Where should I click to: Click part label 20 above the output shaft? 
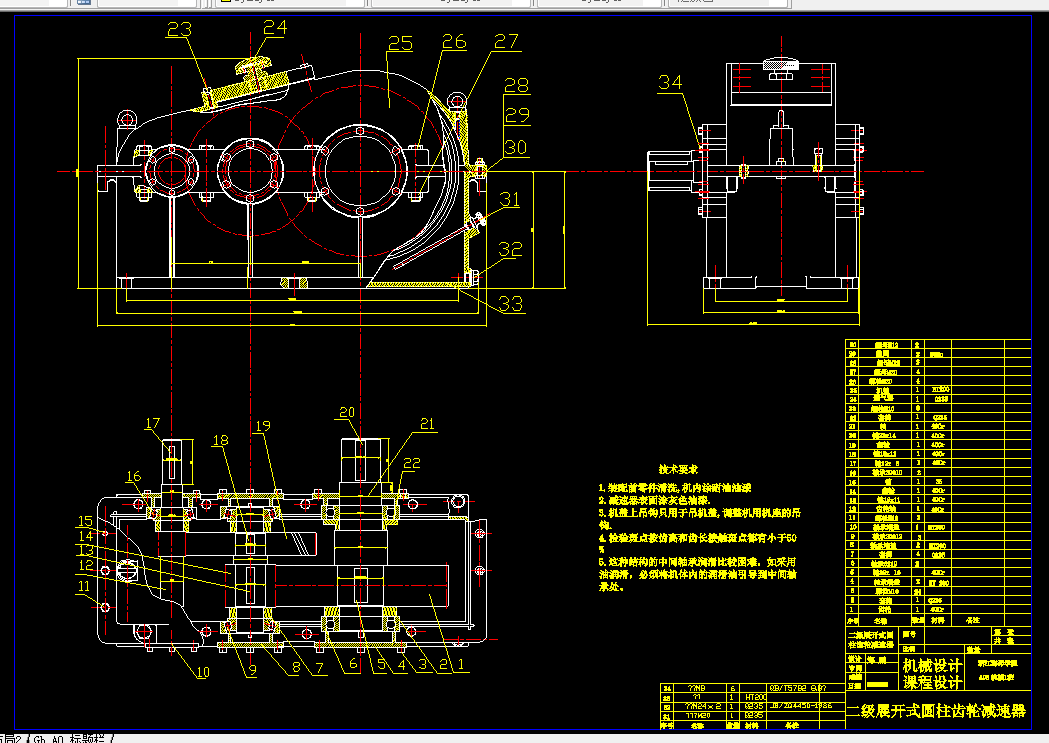(347, 412)
